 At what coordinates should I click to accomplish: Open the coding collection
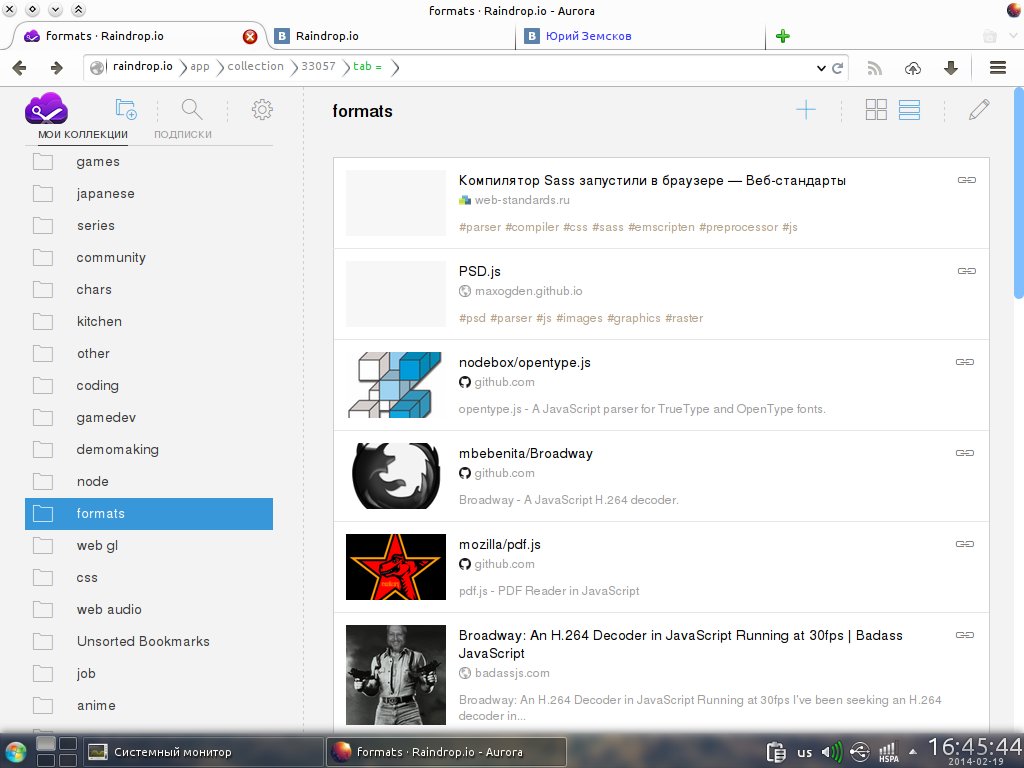pyautogui.click(x=149, y=385)
